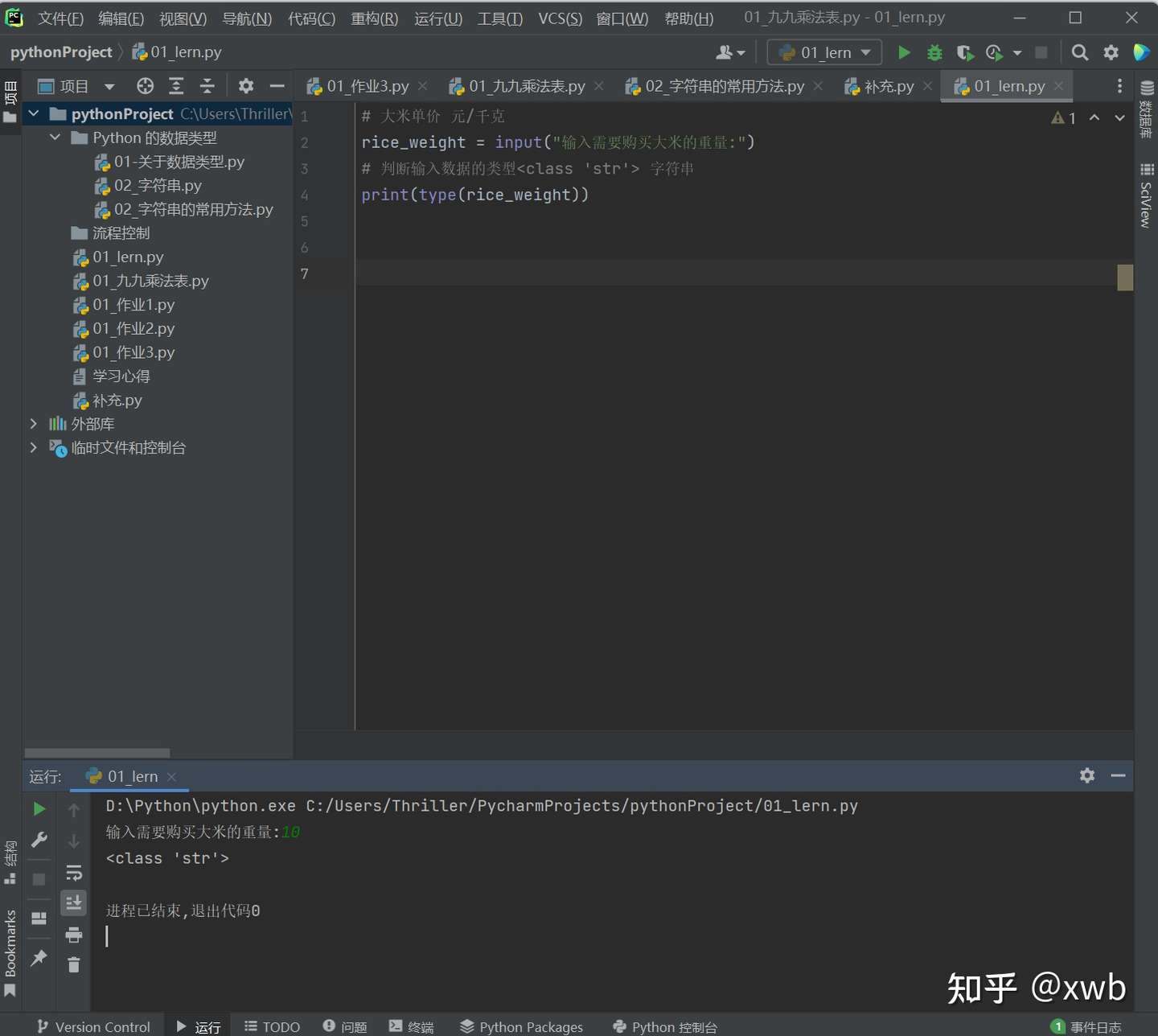Expand the 外部库 tree node
Image resolution: width=1158 pixels, height=1036 pixels.
point(34,424)
